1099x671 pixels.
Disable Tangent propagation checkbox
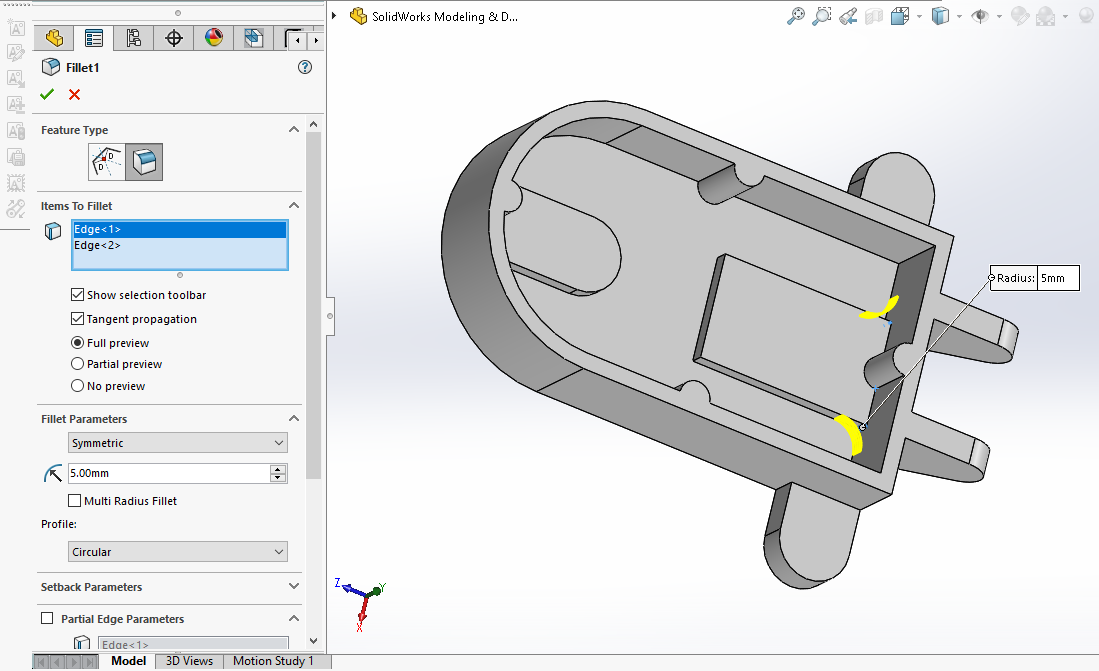[x=78, y=319]
